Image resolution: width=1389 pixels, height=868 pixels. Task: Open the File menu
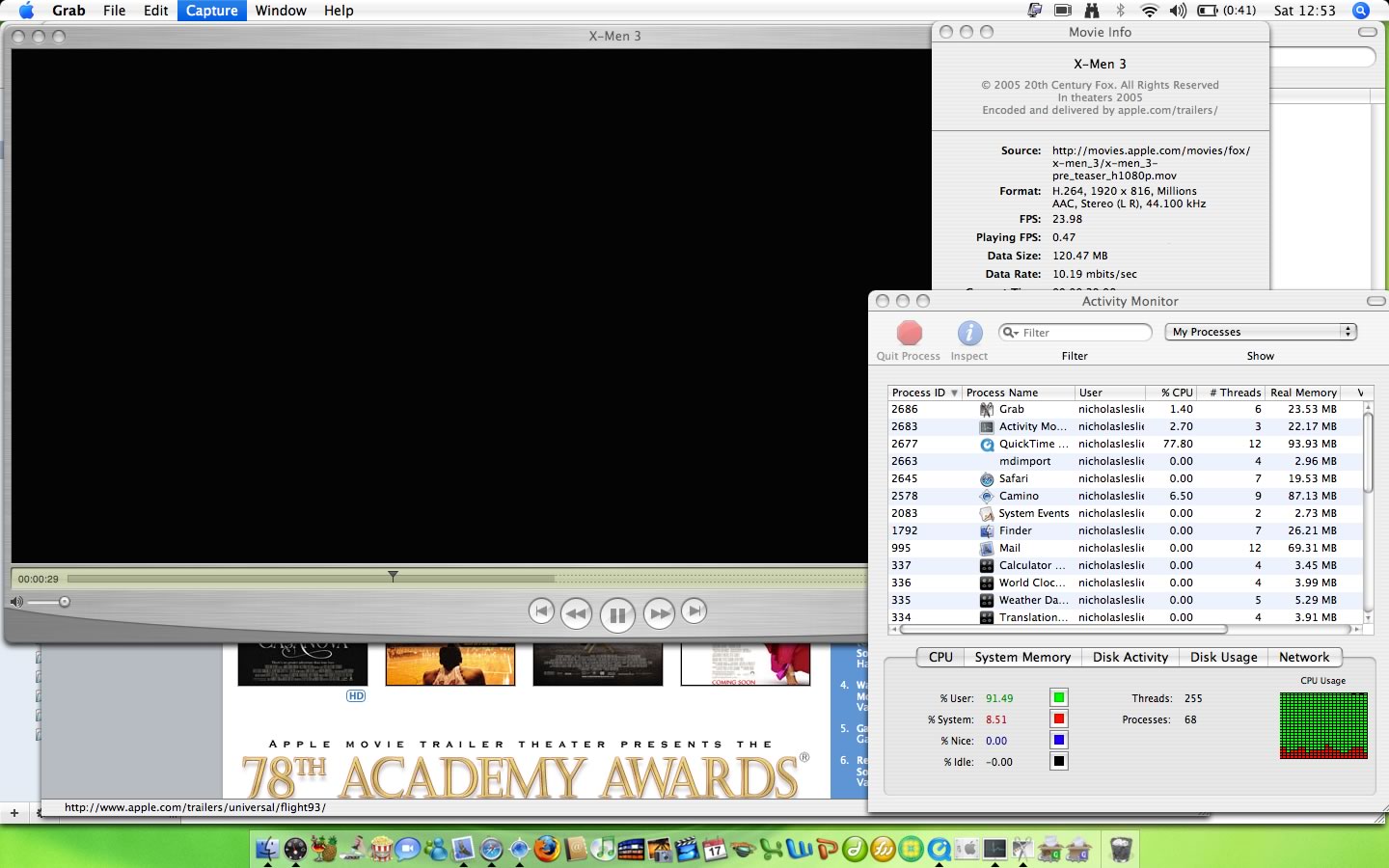coord(114,11)
